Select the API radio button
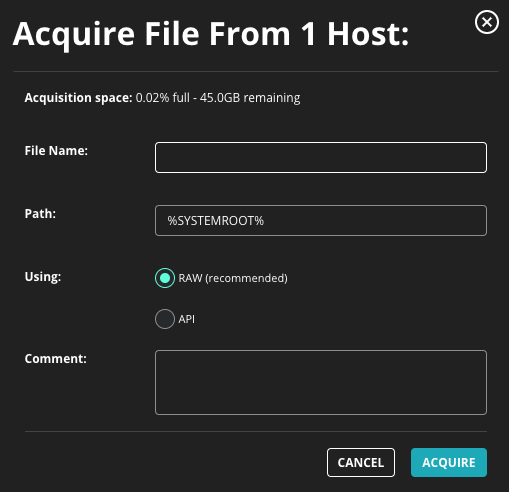The width and height of the screenshot is (509, 492). pos(165,319)
